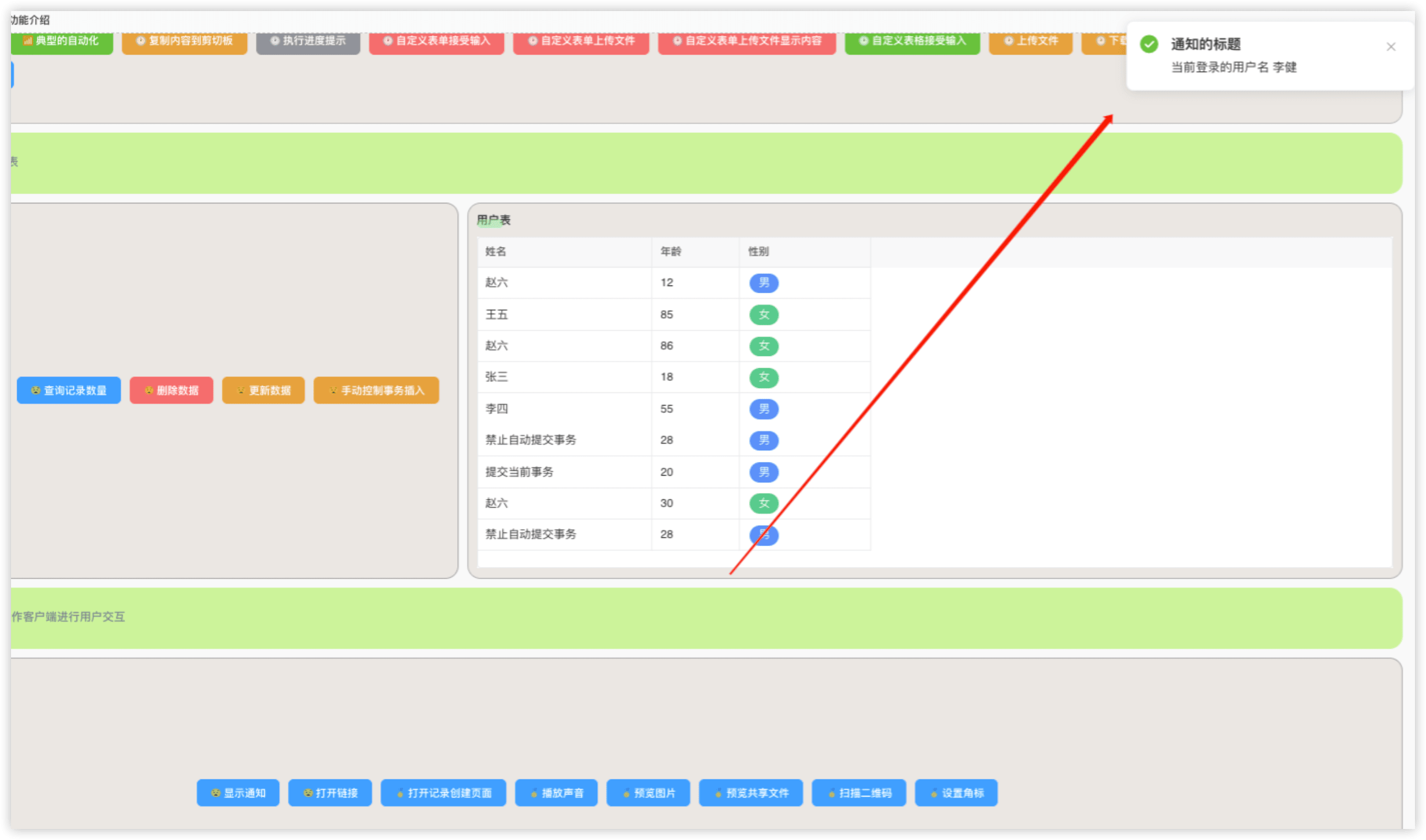Click the green success checkmark icon
This screenshot has height=840, width=1426.
[x=1149, y=44]
